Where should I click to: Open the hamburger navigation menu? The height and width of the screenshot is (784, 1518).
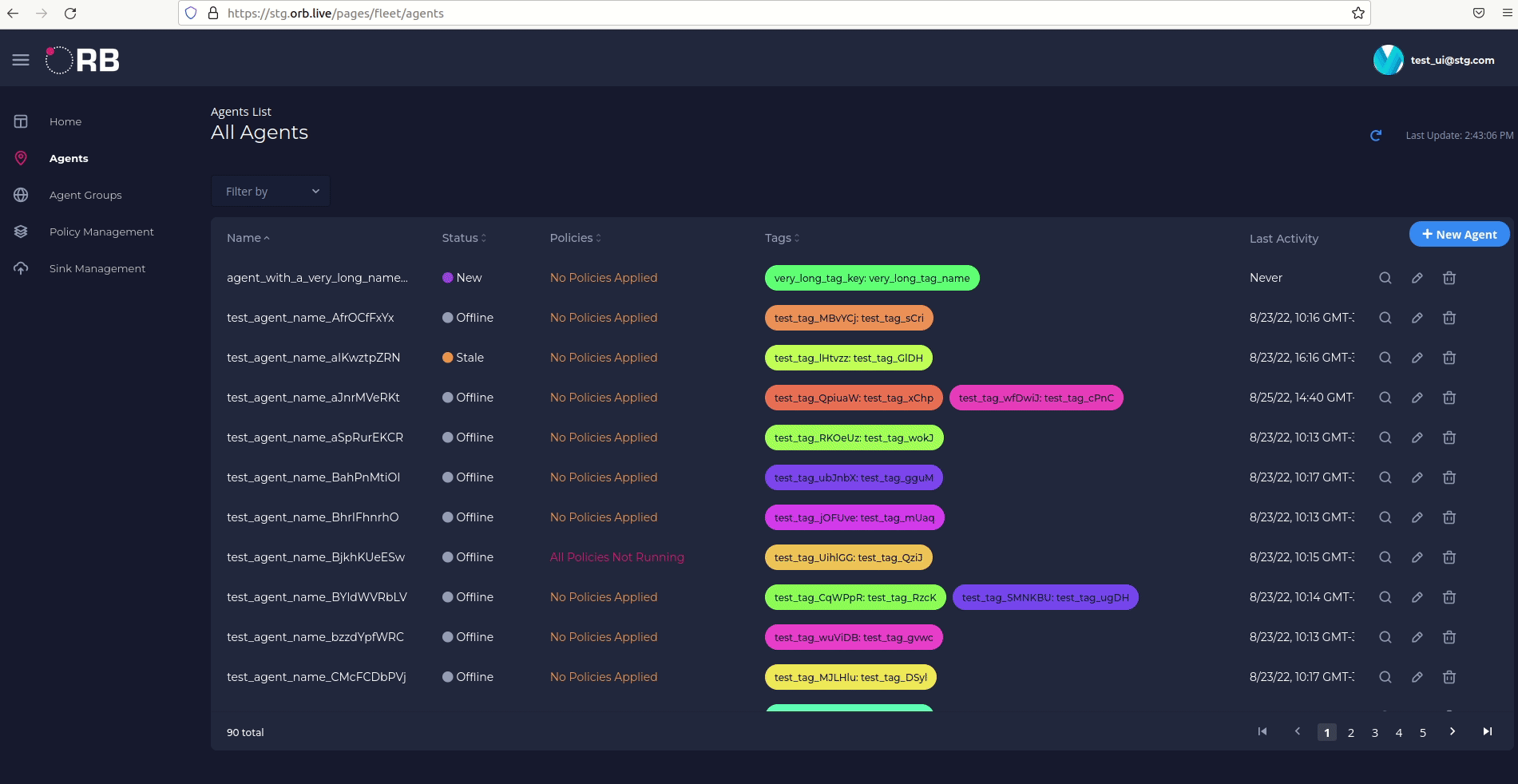(x=21, y=60)
